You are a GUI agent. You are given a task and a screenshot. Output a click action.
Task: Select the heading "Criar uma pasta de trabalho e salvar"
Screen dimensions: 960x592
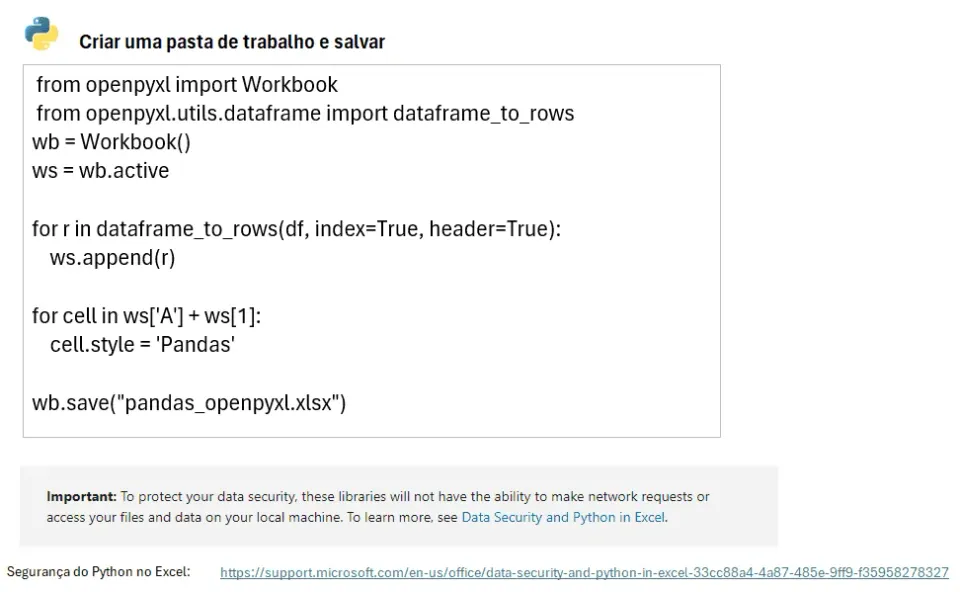[x=232, y=42]
